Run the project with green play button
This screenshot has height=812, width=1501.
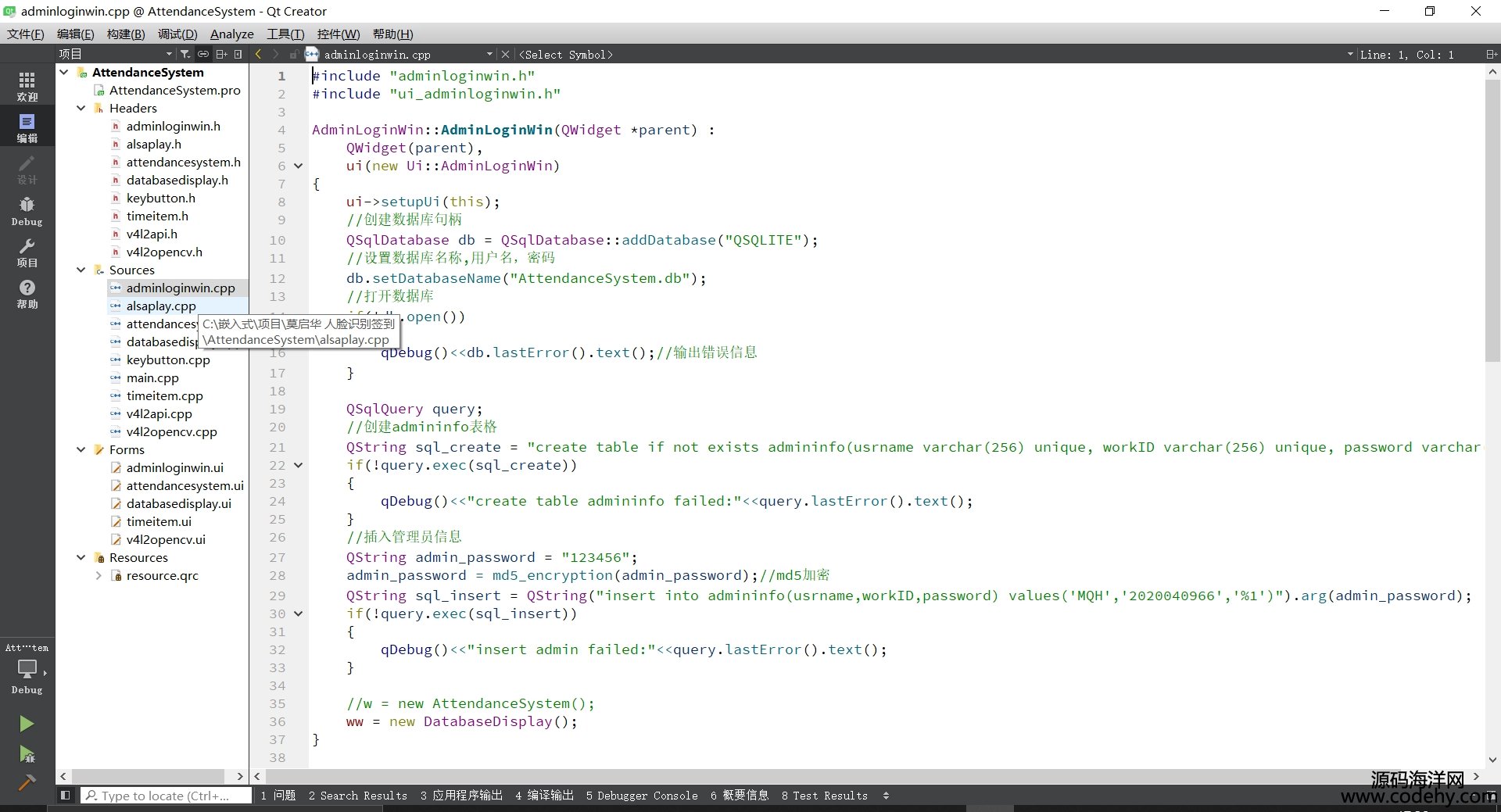[27, 724]
